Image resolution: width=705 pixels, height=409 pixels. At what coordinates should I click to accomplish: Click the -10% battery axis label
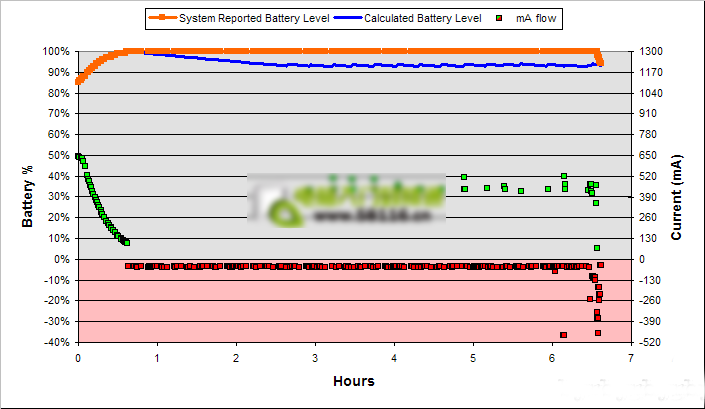tap(57, 280)
